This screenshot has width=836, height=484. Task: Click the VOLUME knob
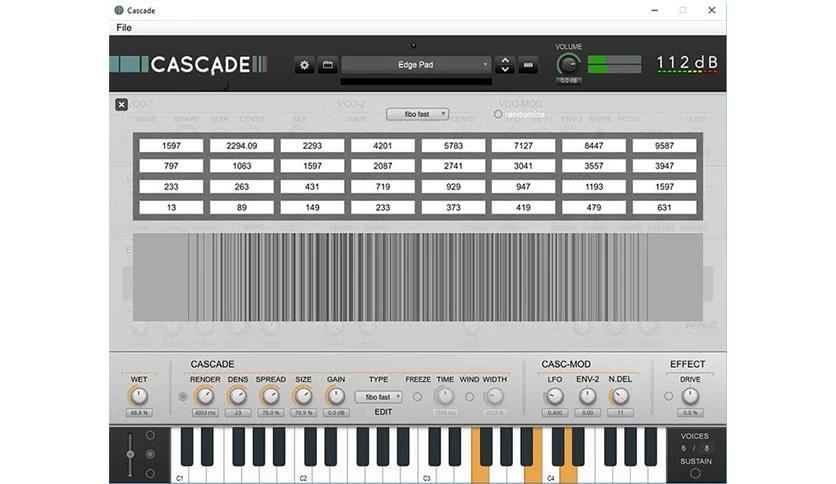point(568,65)
